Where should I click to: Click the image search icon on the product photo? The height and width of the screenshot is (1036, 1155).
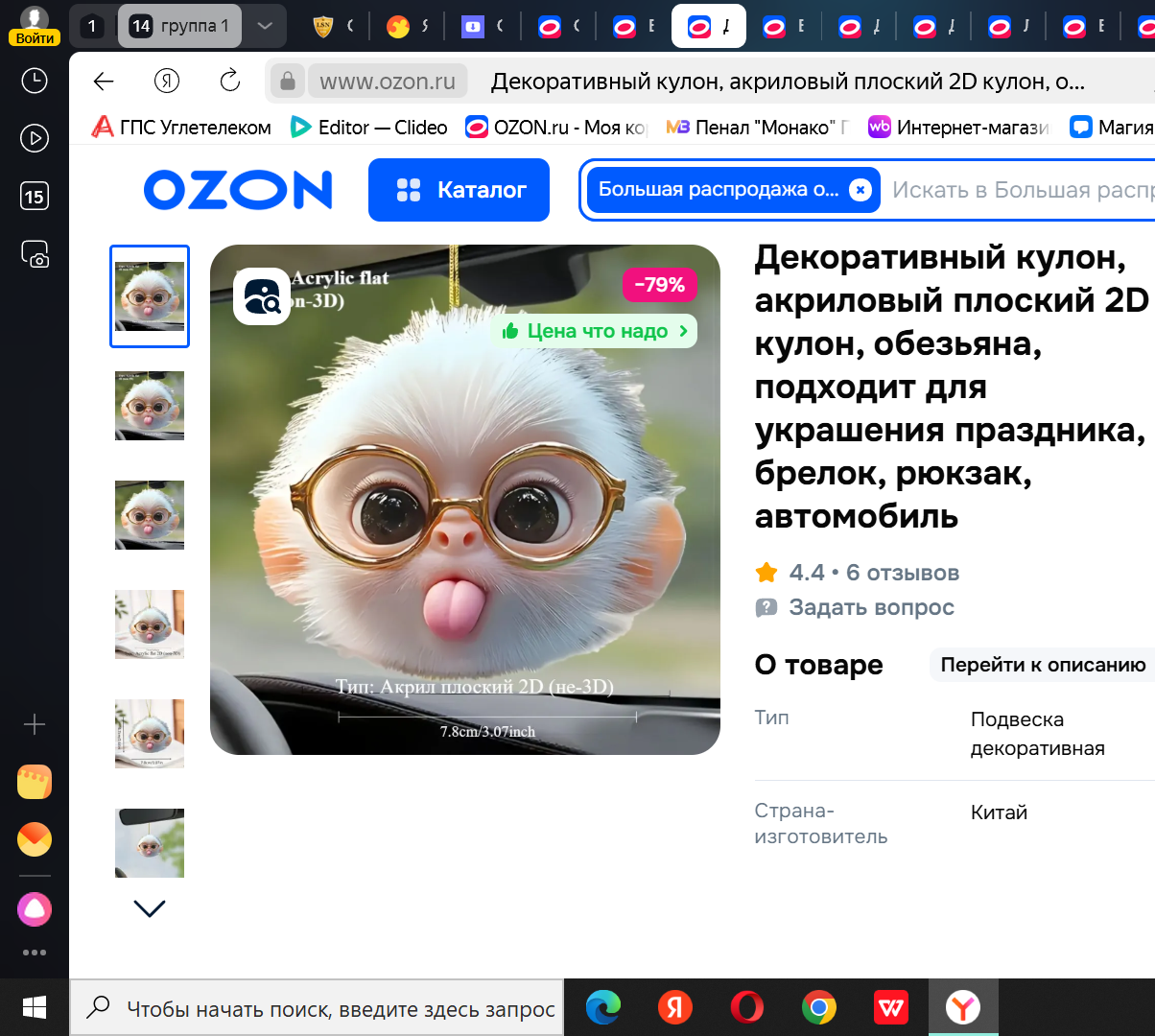(261, 298)
